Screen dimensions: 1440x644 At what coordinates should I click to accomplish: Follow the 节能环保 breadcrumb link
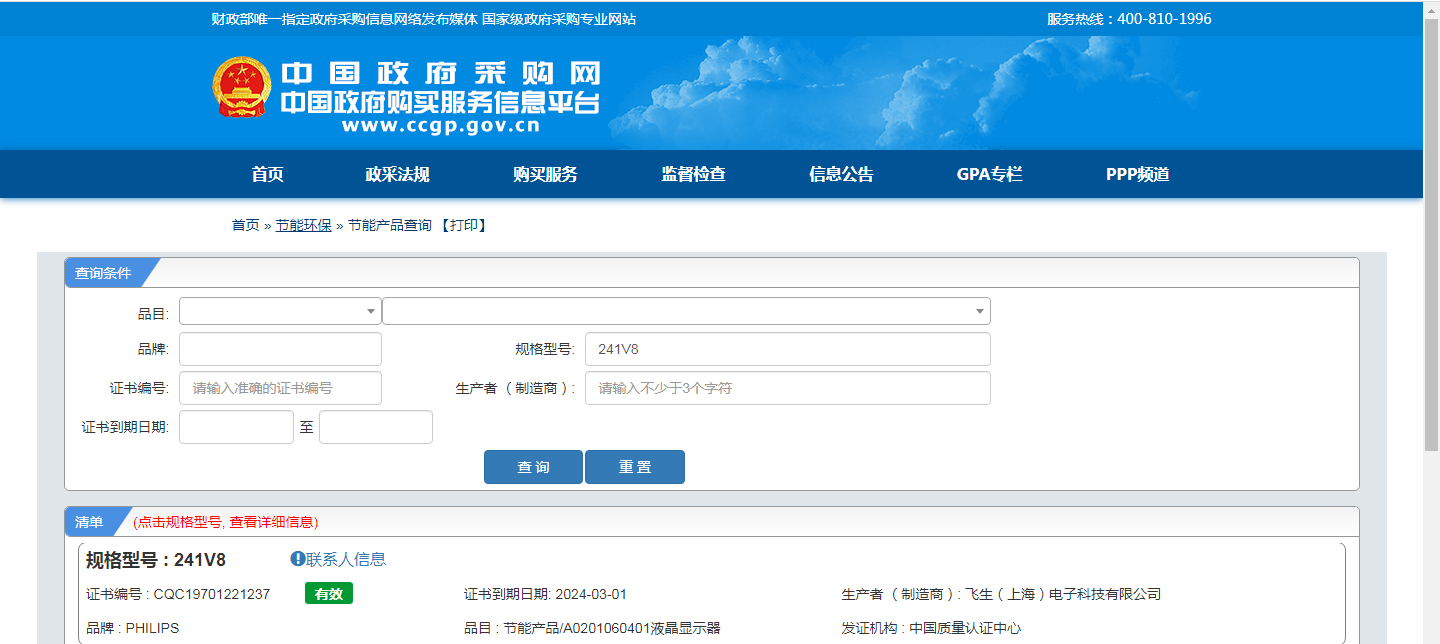pos(303,225)
